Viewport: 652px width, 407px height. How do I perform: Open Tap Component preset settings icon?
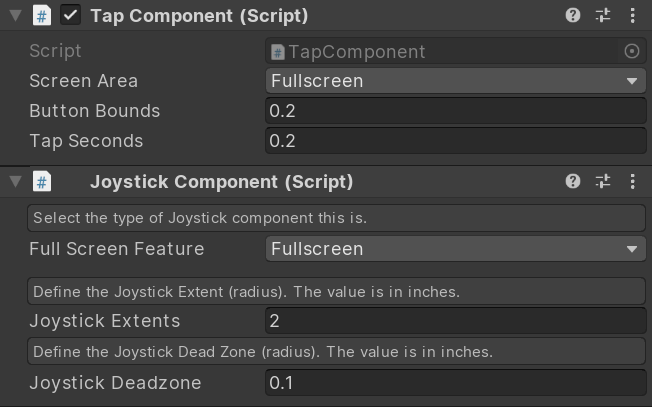pos(603,15)
